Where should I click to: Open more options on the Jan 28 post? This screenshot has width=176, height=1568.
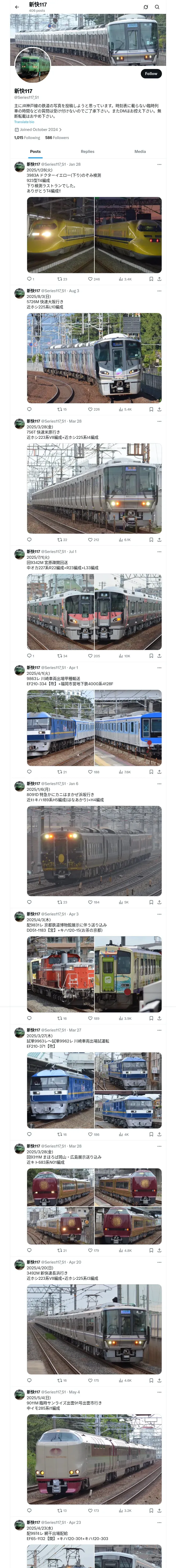point(160,164)
